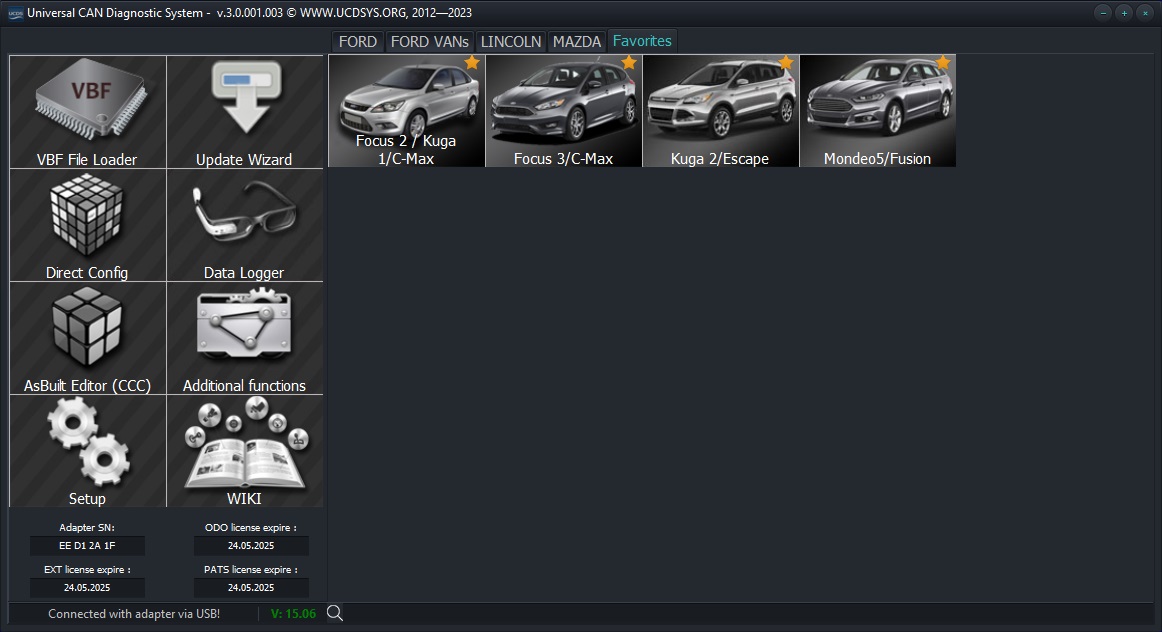This screenshot has height=632, width=1162.
Task: Open Direct Config tool
Action: point(87,225)
